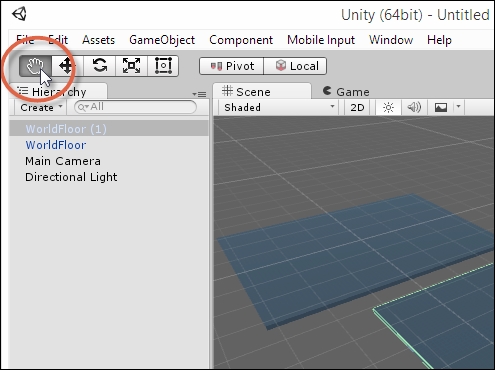Expand the scene effects dropdown arrow
495x370 pixels.
(x=459, y=107)
